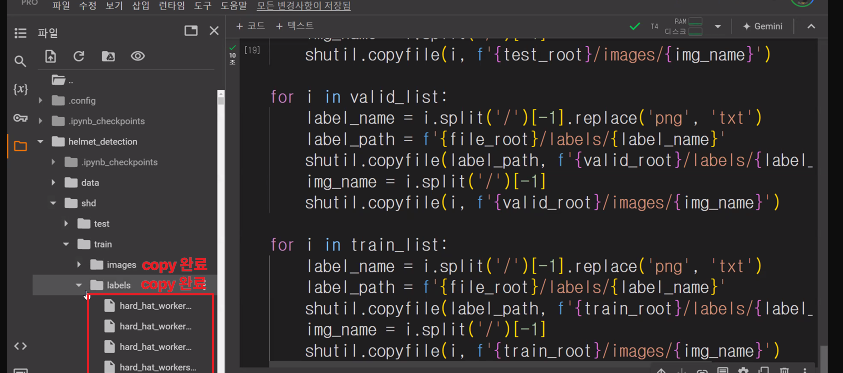Go up with the '..' folder
The height and width of the screenshot is (373, 843).
pos(62,80)
